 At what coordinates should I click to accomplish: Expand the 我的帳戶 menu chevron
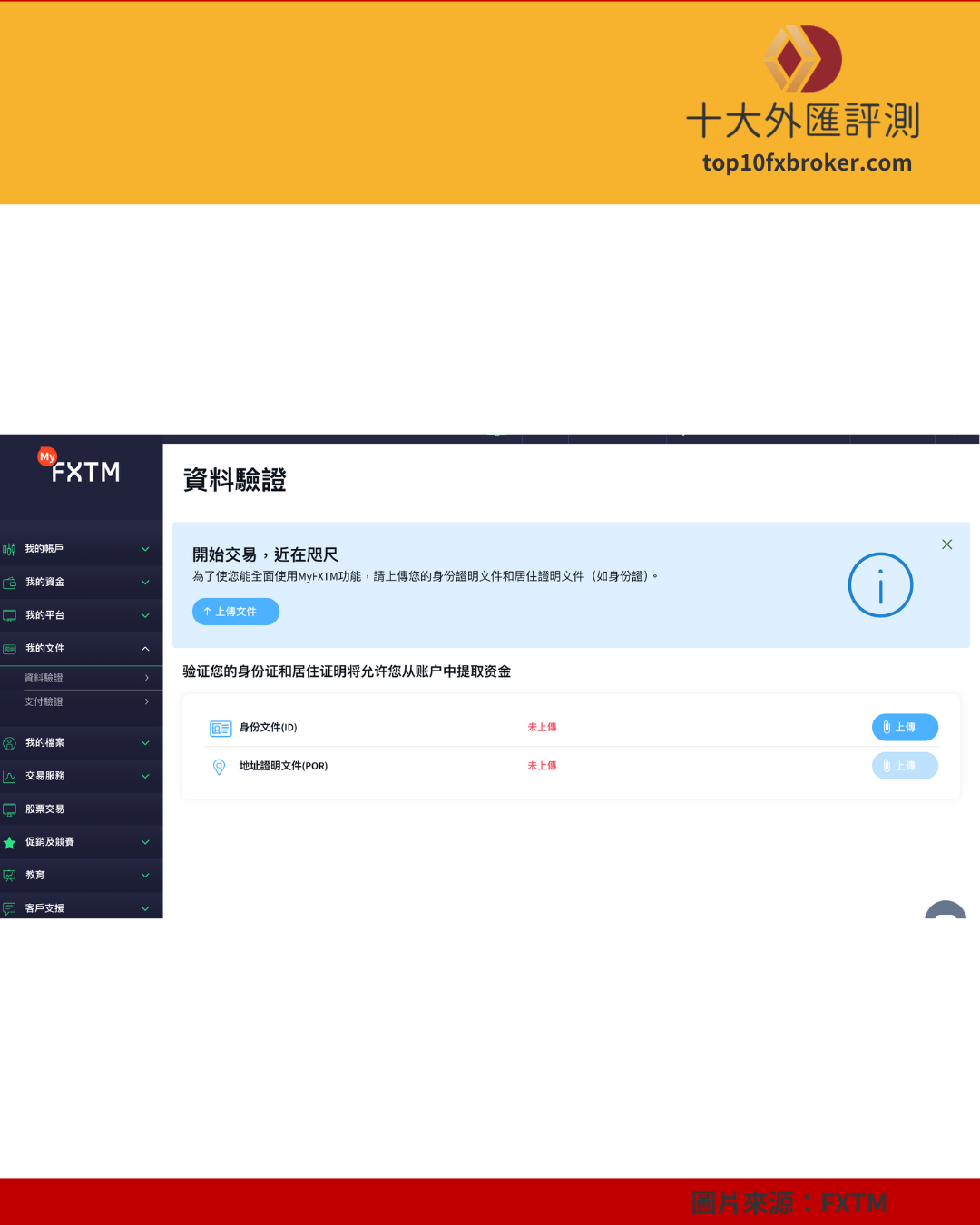145,549
